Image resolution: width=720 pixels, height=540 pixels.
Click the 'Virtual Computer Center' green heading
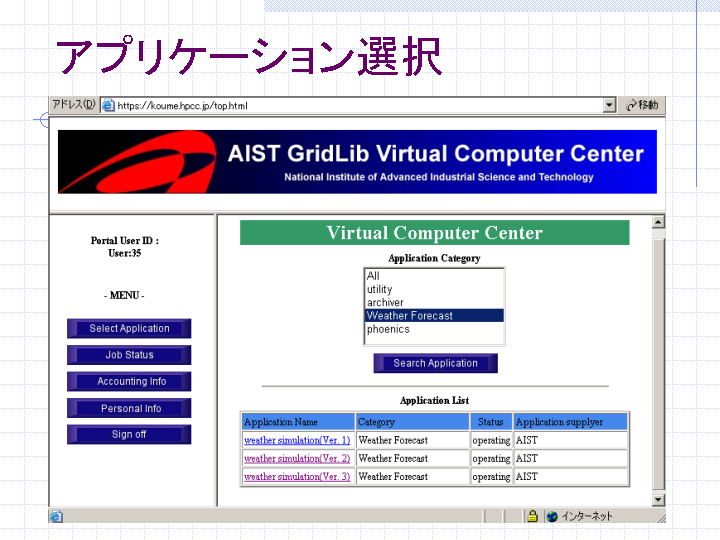434,233
